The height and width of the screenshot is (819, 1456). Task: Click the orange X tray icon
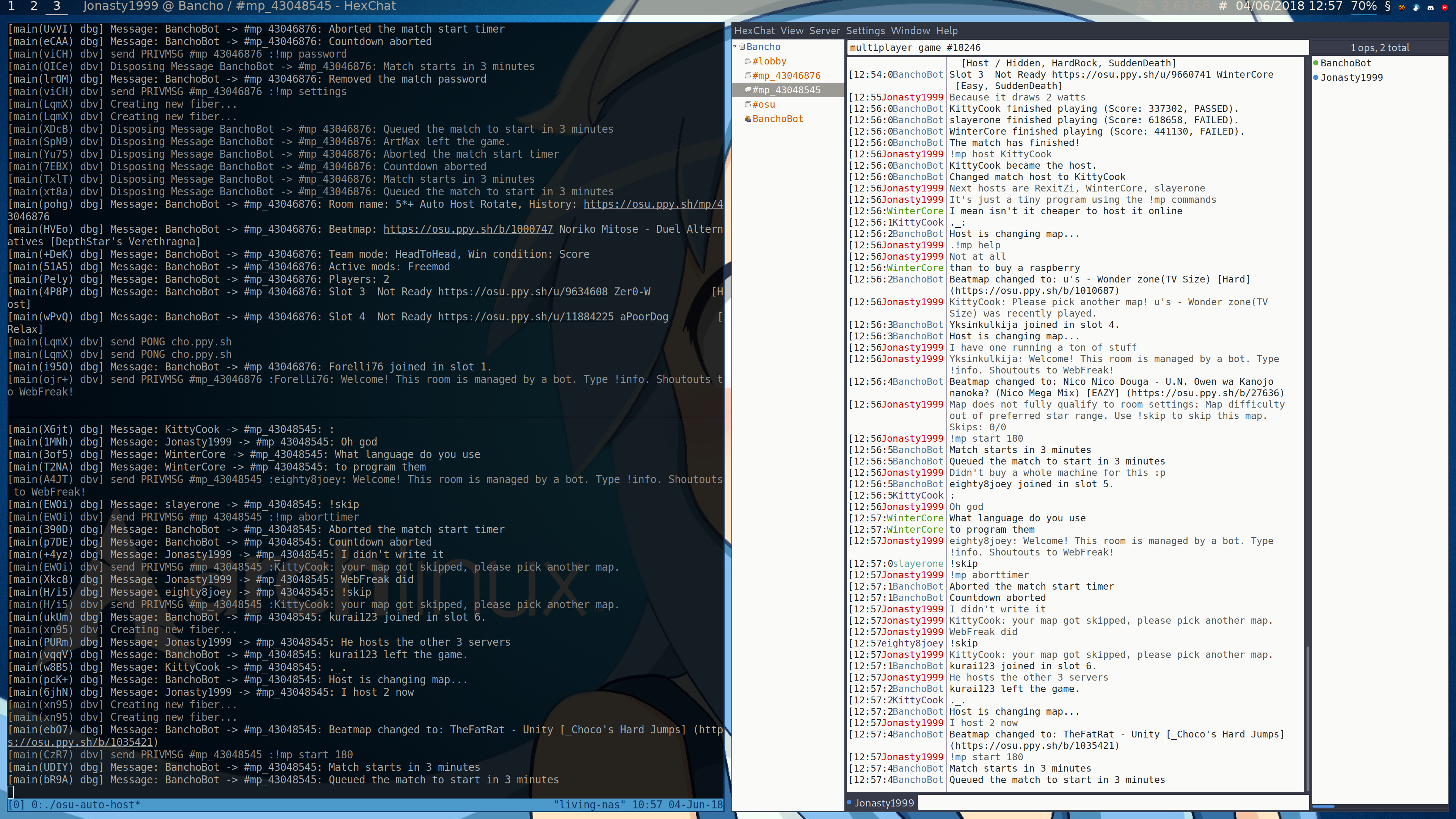pyautogui.click(x=1402, y=7)
